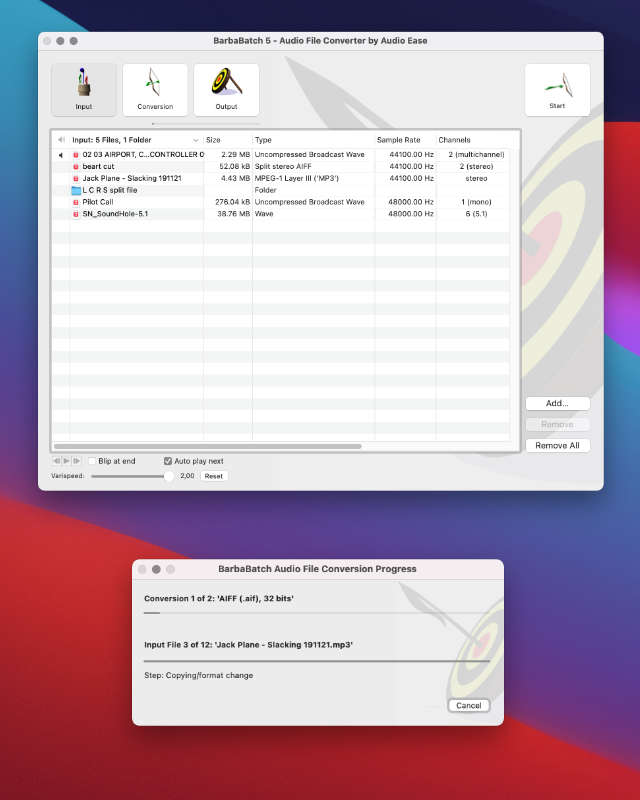Select the Pilot Call file row
Image resolution: width=640 pixels, height=800 pixels.
click(281, 202)
